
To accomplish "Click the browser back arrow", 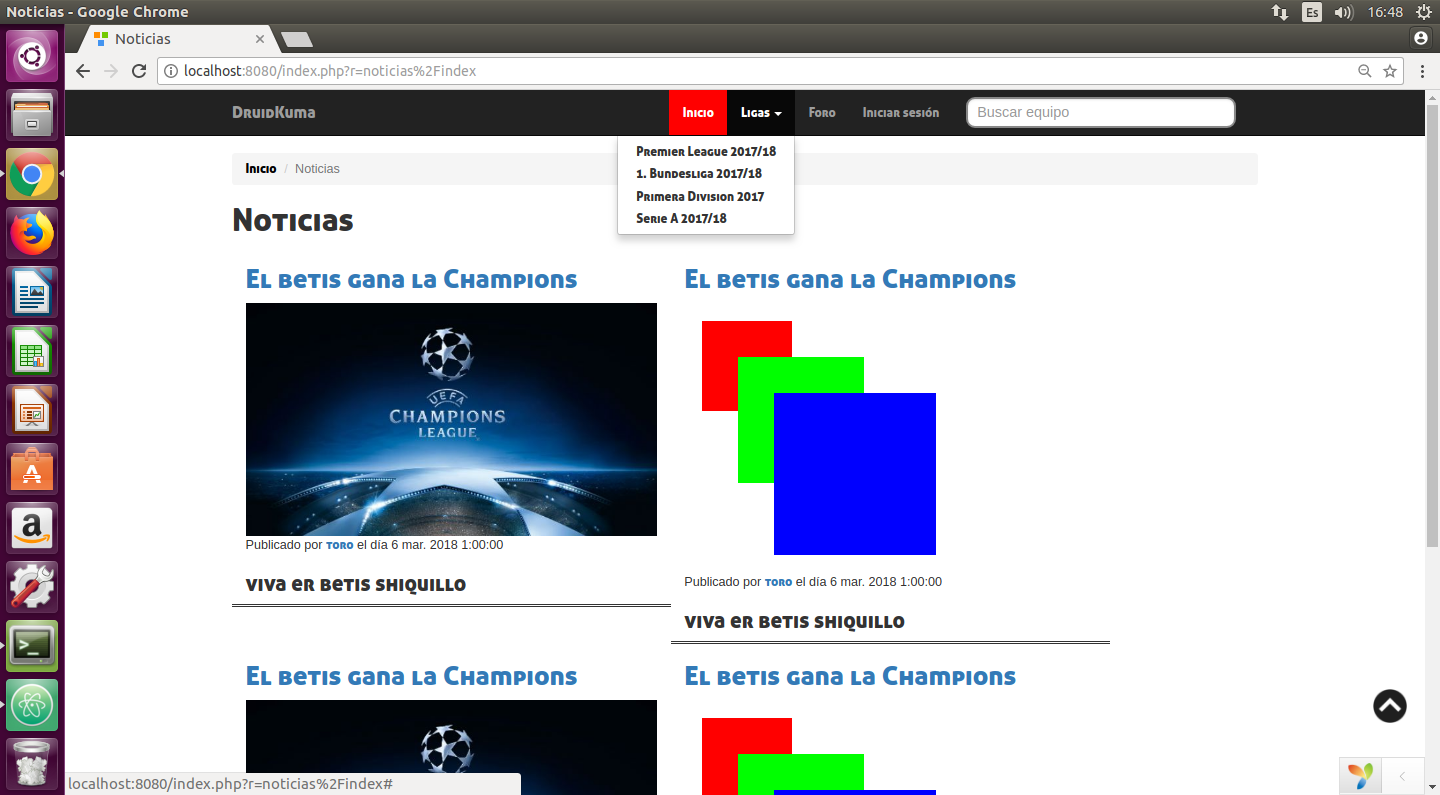I will [83, 71].
